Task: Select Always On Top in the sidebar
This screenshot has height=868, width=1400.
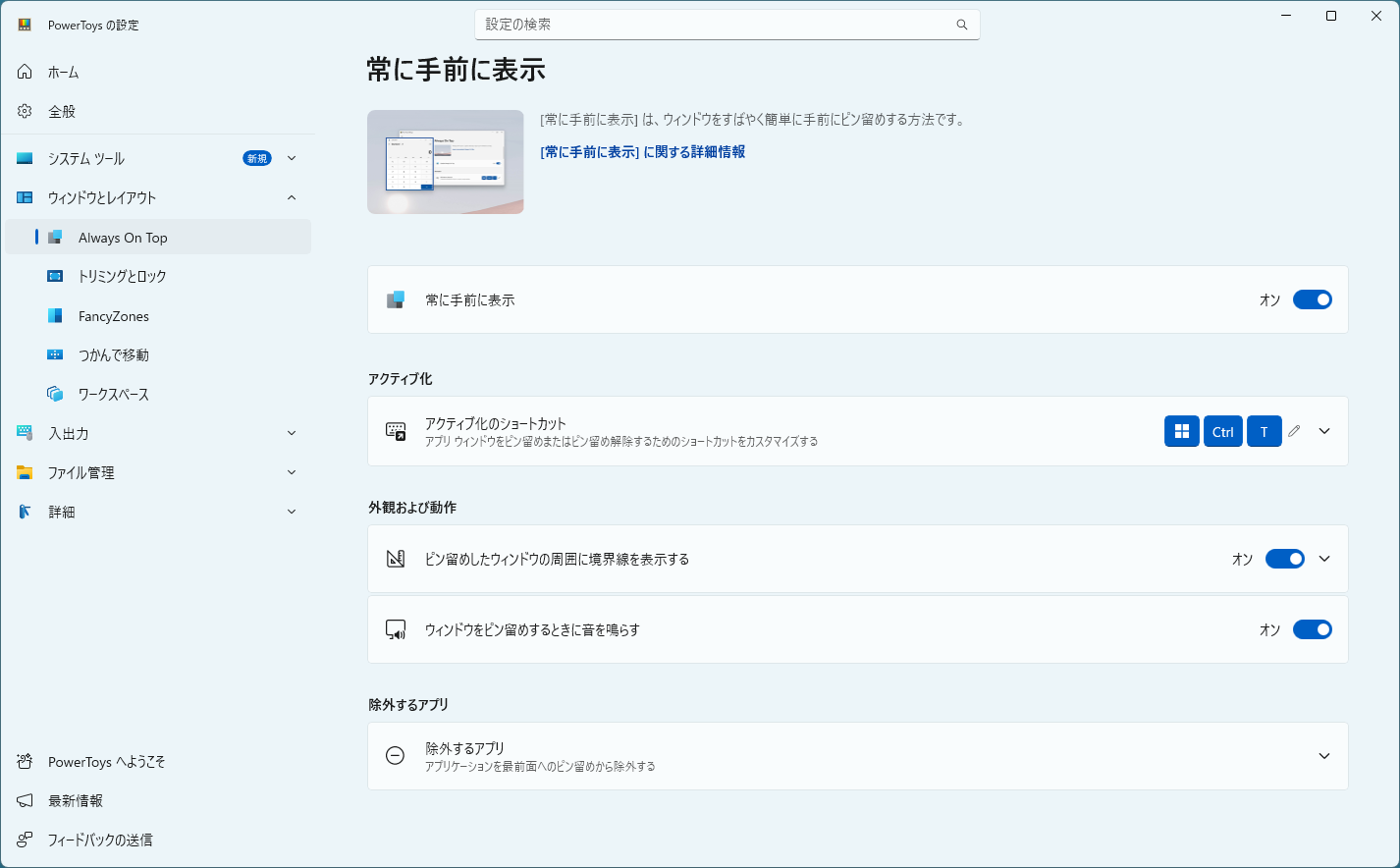Action: pos(158,237)
